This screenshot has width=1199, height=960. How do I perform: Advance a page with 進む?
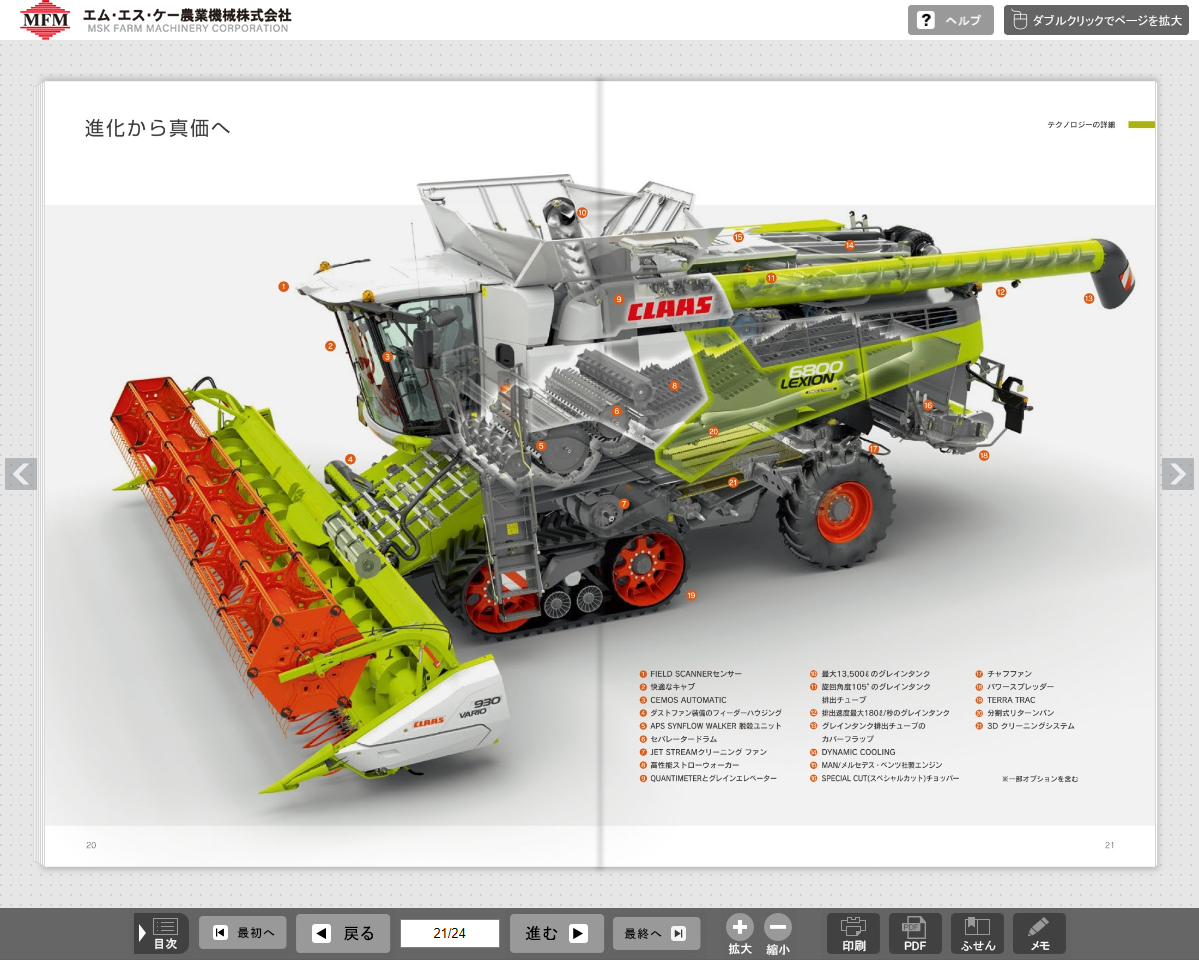(x=557, y=933)
